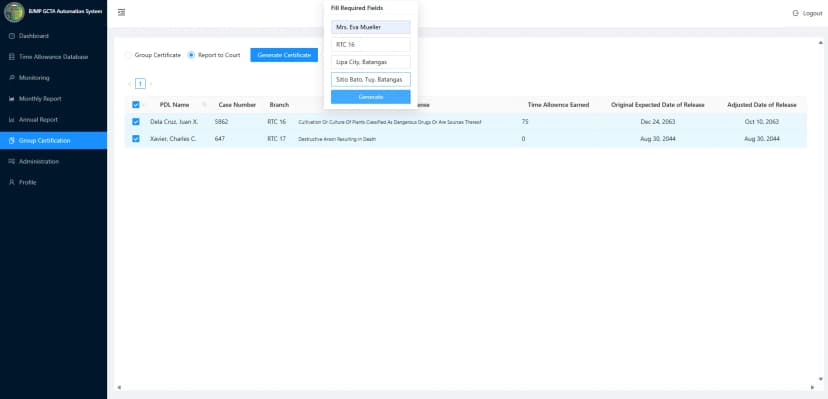Click the Dashboard icon in sidebar
Viewport: 828px width, 399px height.
(12, 36)
